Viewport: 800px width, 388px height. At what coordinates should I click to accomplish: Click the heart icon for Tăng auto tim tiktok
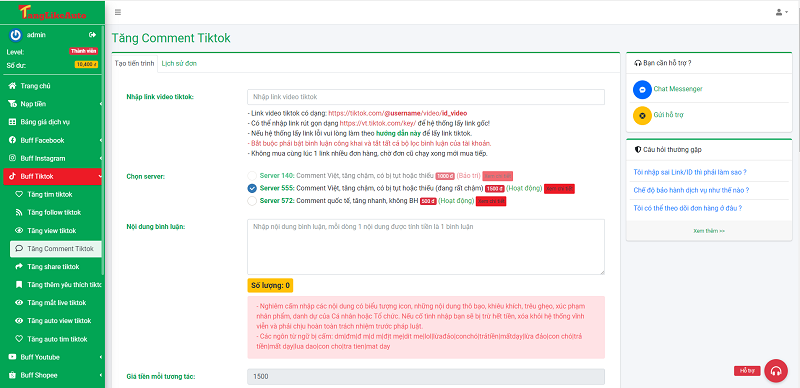pos(19,339)
